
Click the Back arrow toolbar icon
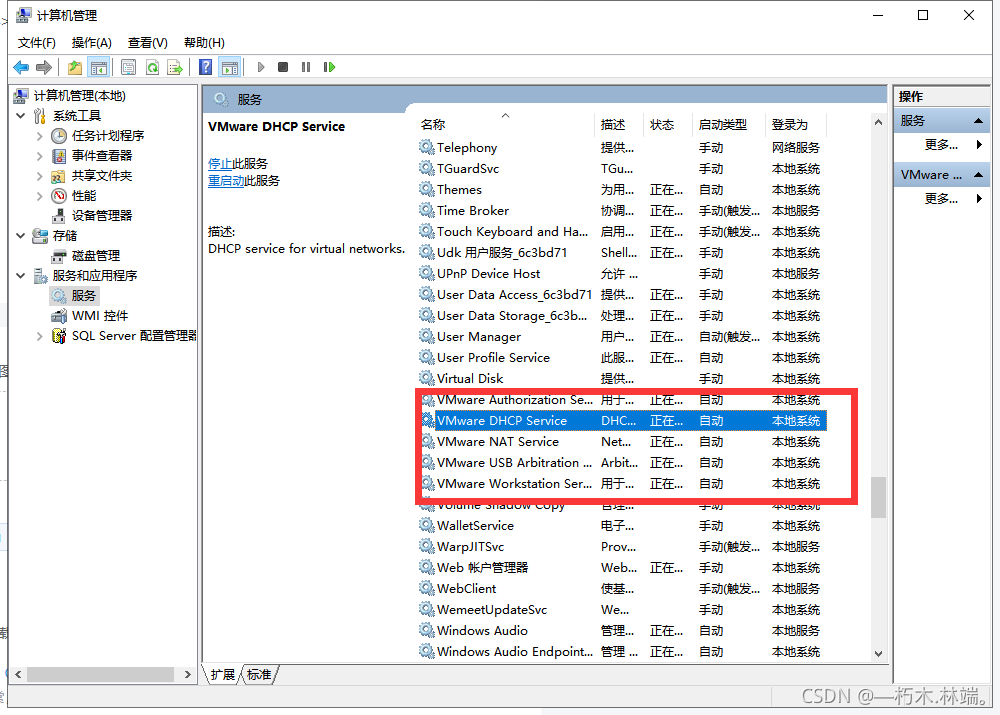point(21,67)
